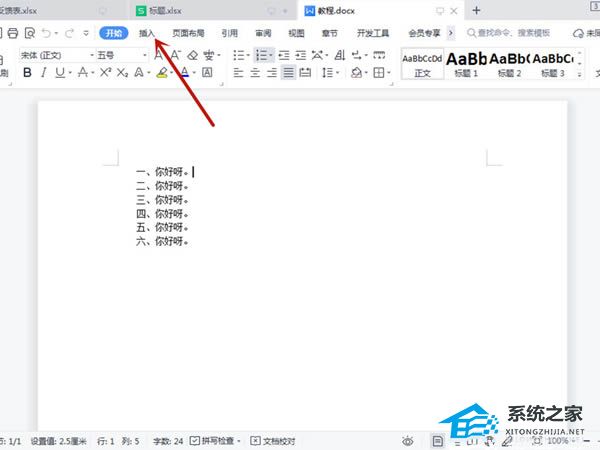Viewport: 600px width, 450px height.
Task: Expand the customize quick access toolbar arrow
Action: pyautogui.click(x=86, y=33)
